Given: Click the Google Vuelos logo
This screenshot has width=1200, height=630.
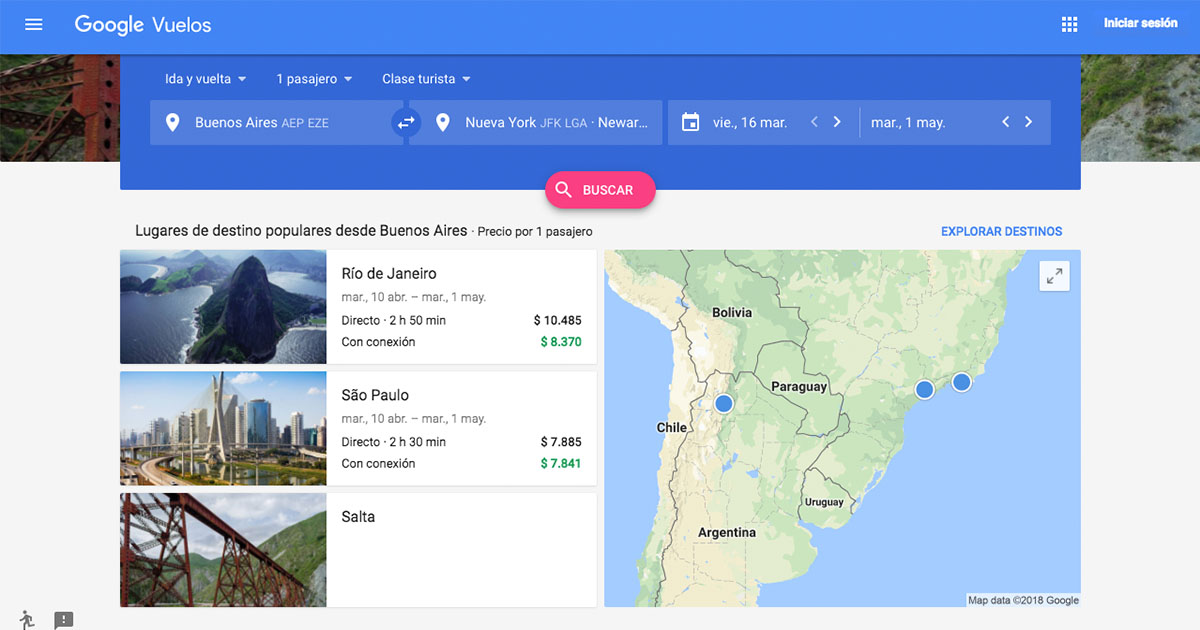Looking at the screenshot, I should coord(143,24).
